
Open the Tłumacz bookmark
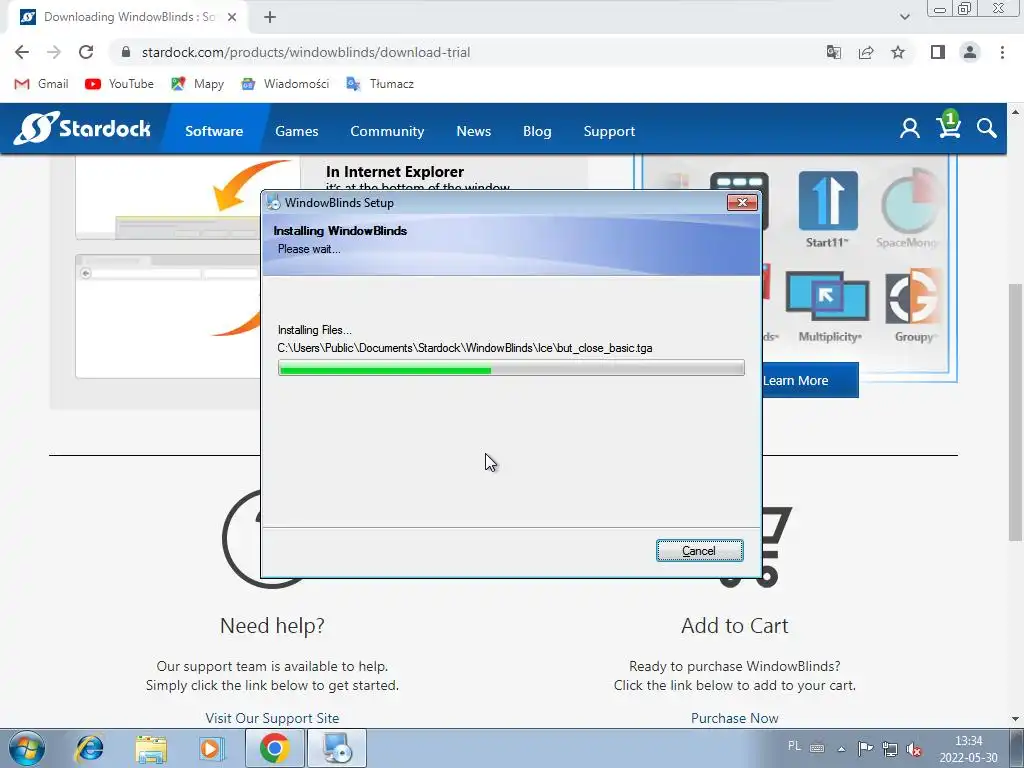(380, 84)
